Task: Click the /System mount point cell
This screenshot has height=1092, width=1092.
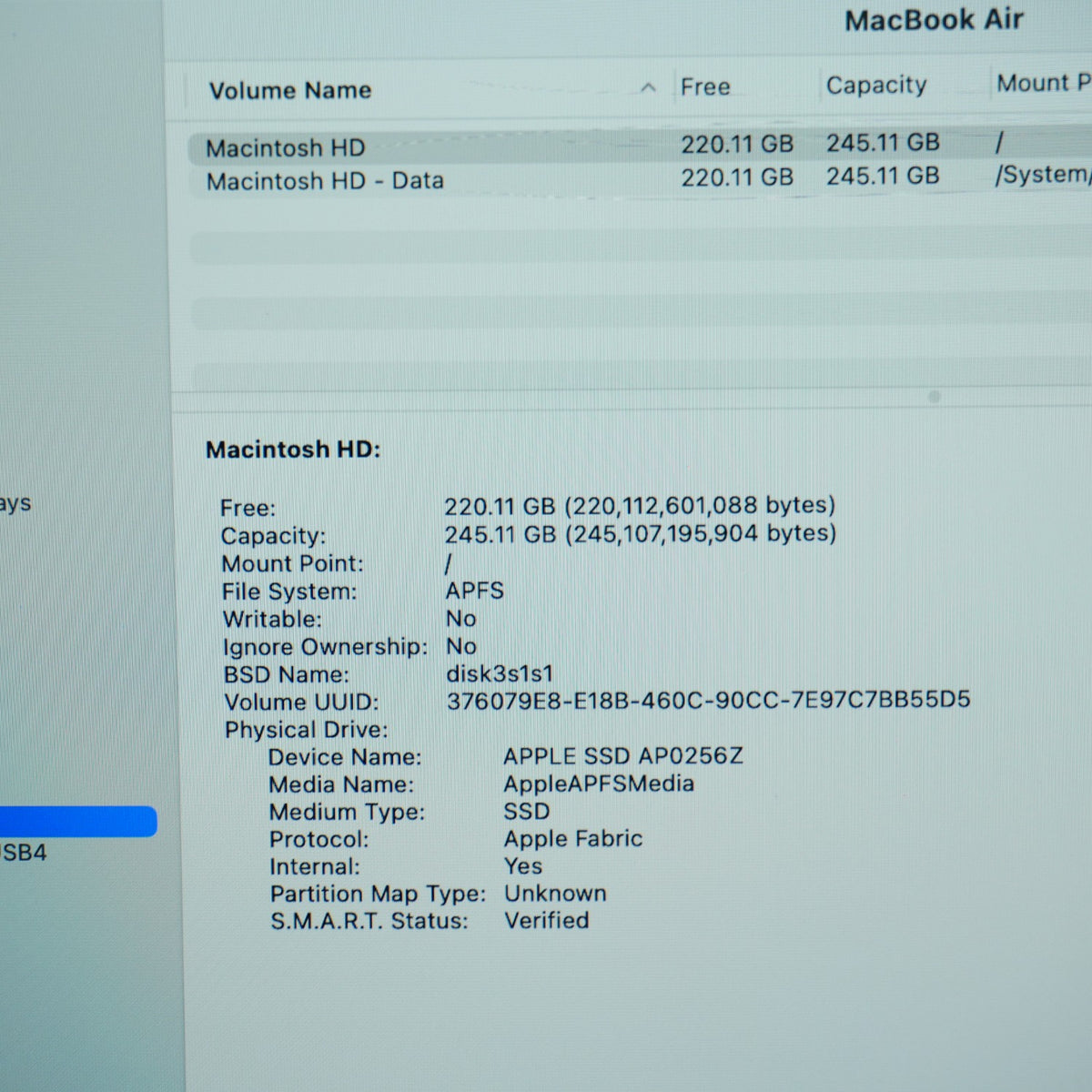Action: (1043, 174)
